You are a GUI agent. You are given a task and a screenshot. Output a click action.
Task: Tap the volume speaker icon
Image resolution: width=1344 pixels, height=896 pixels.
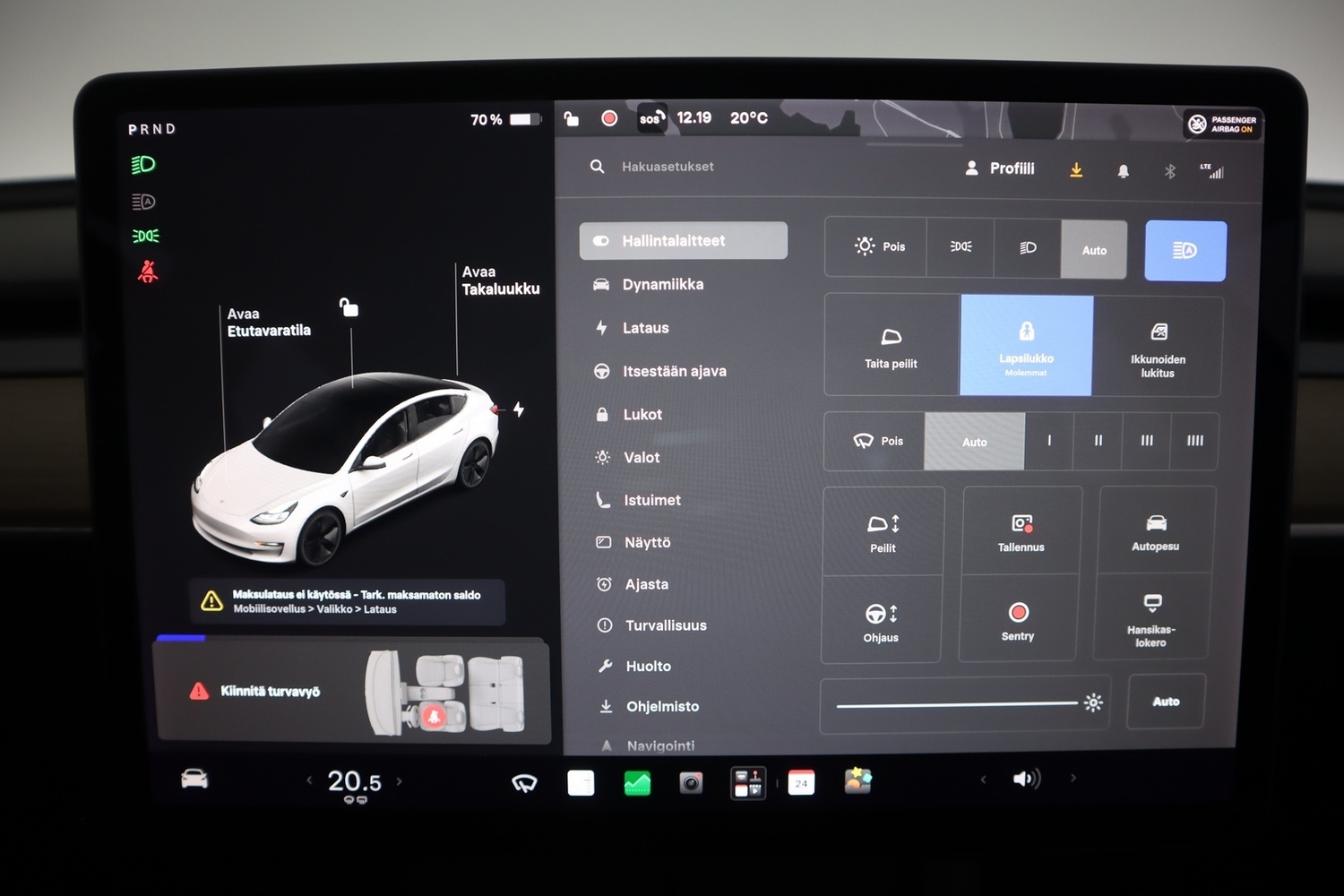point(1026,779)
